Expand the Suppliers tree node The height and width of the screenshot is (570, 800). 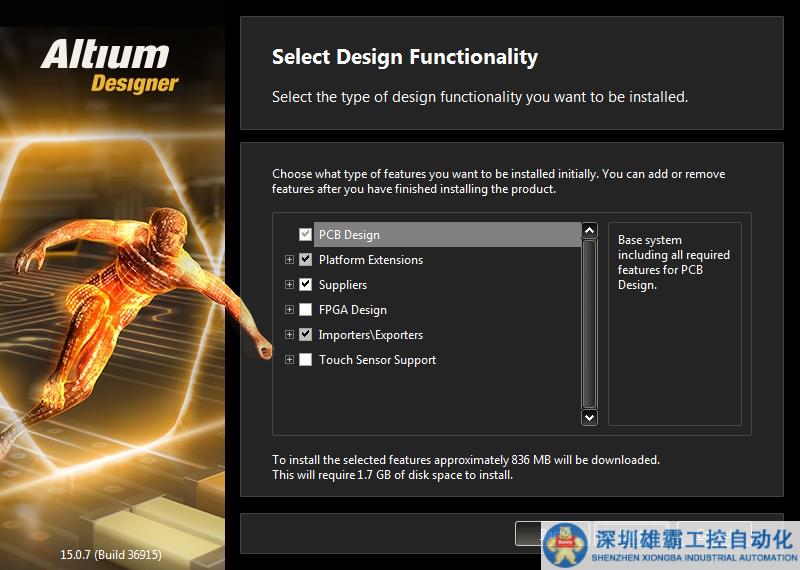pos(290,285)
